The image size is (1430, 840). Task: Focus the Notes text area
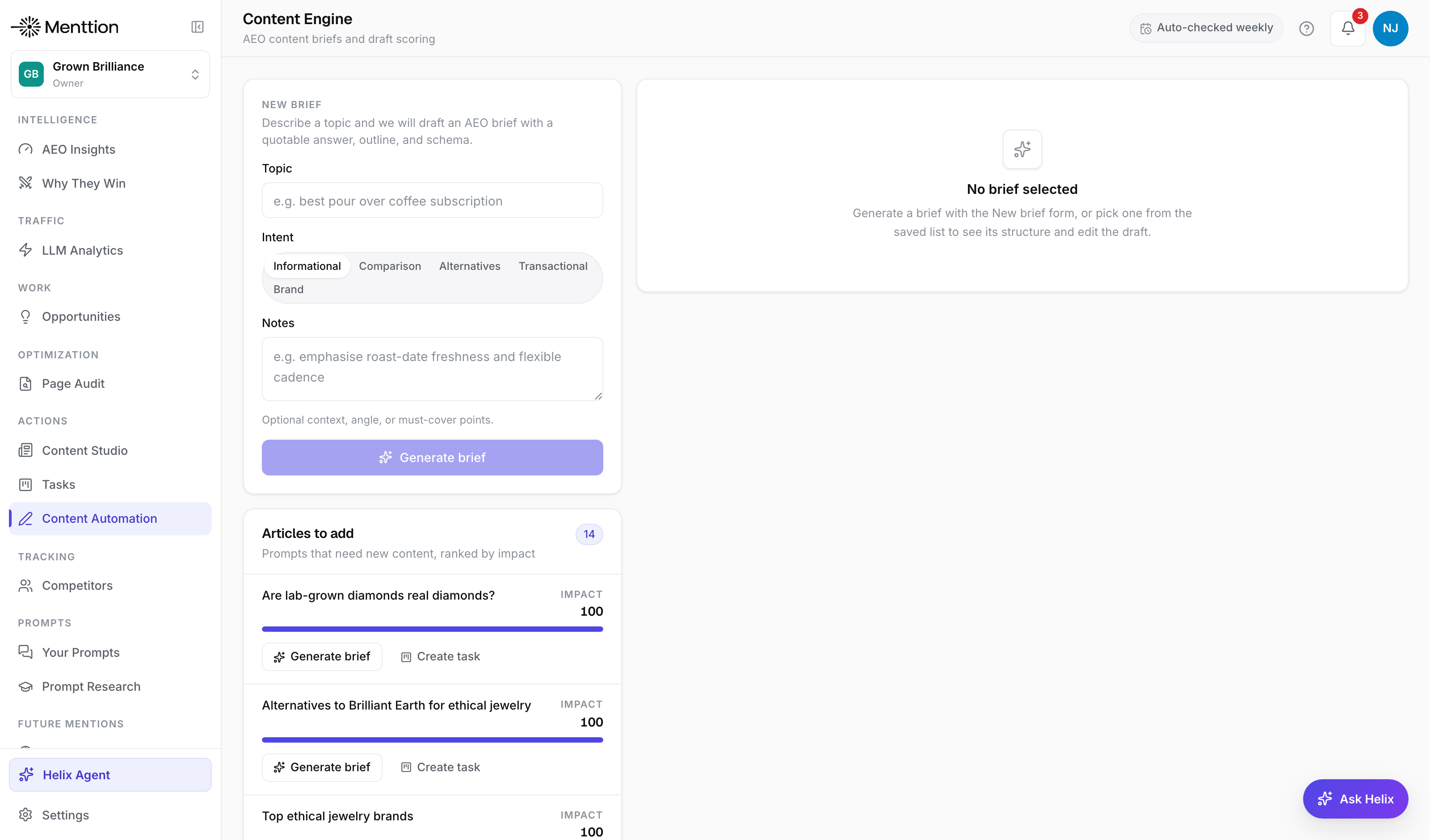433,369
